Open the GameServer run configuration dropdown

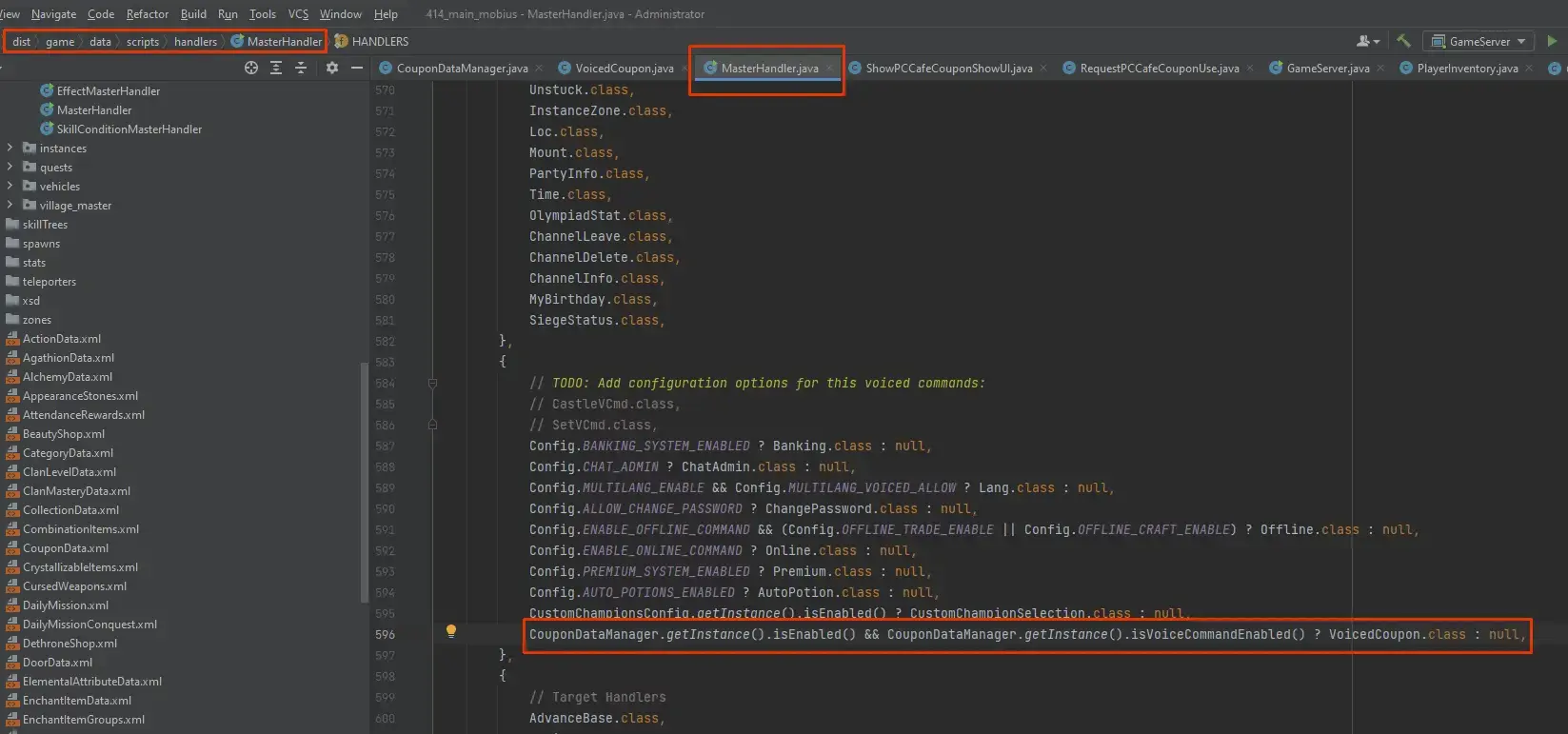pos(1479,41)
